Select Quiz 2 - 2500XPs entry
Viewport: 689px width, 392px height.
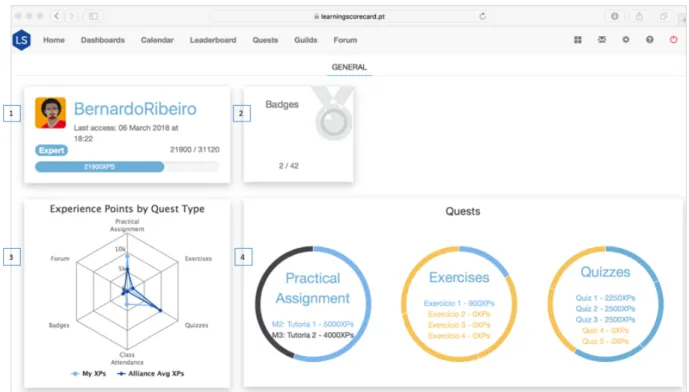point(606,309)
